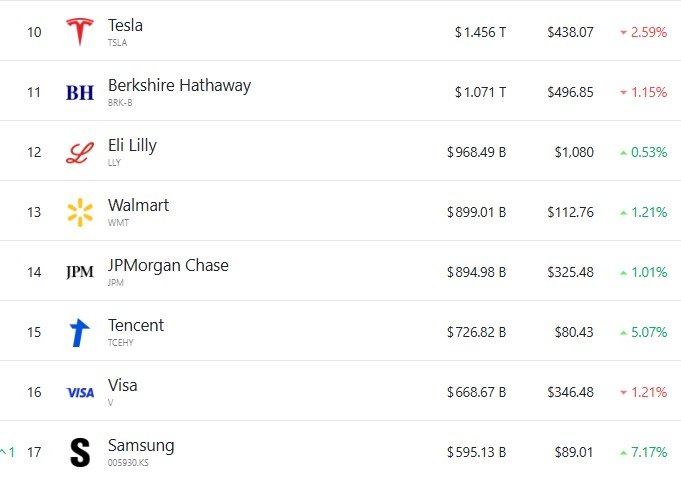Click the Tencent logo icon

[x=79, y=332]
